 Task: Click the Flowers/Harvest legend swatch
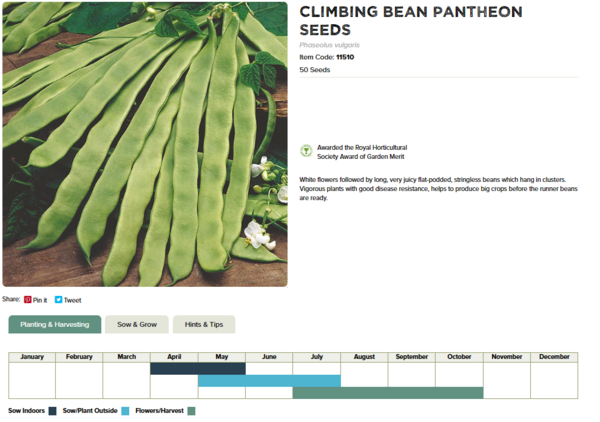(x=191, y=410)
